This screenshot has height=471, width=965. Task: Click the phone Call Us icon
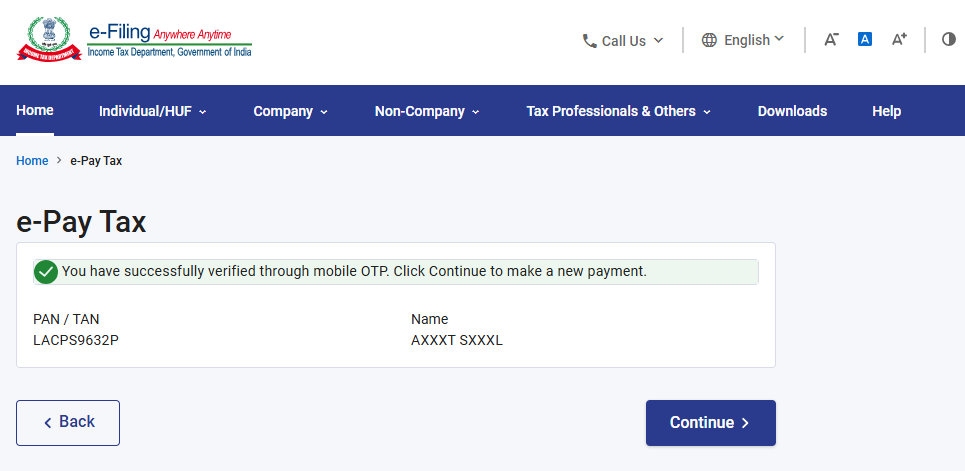pyautogui.click(x=589, y=41)
